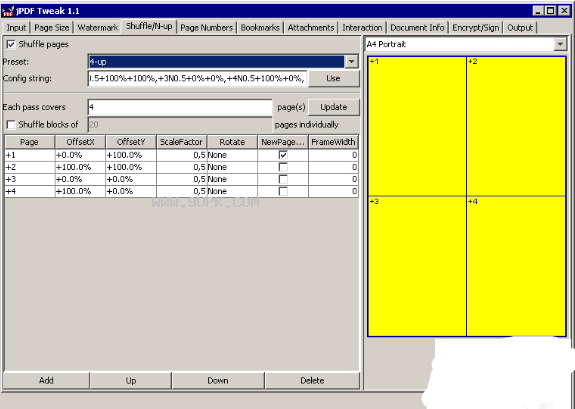This screenshot has height=409, width=575.
Task: Click Rotate None cell in row +2
Action: [x=232, y=167]
